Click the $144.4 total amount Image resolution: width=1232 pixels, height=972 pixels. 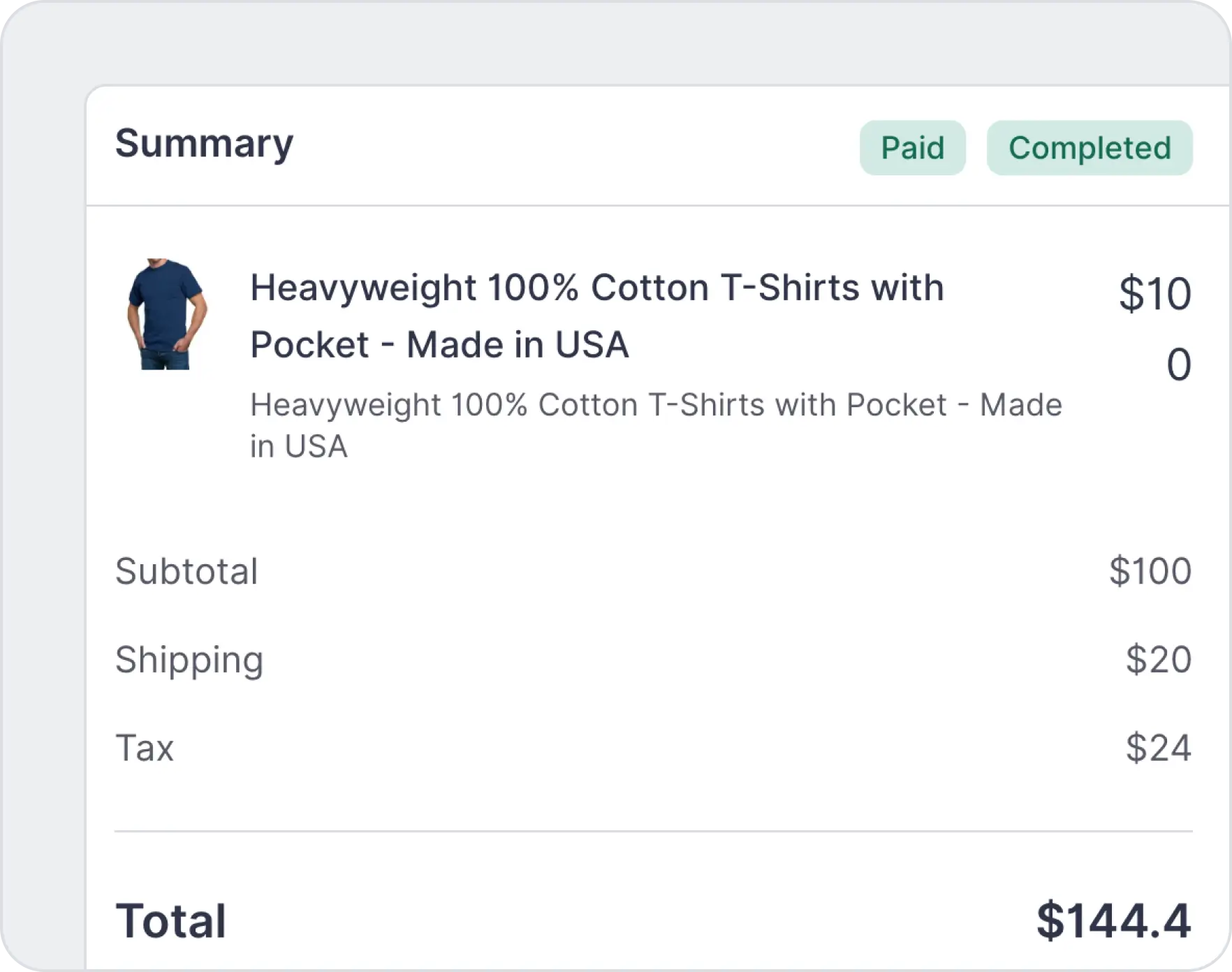point(1113,921)
